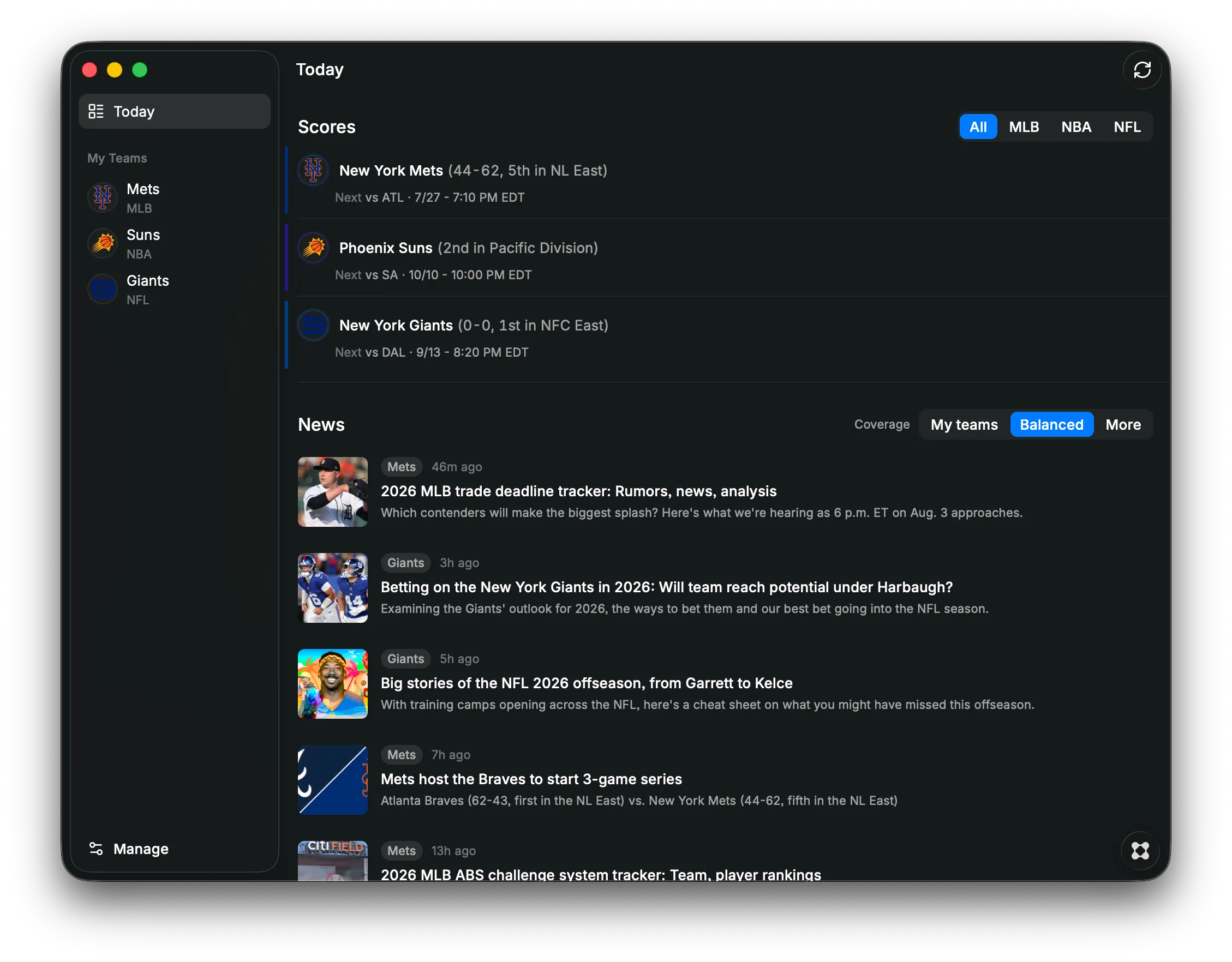Click the Manage sliders icon in the sidebar
This screenshot has height=962, width=1232.
point(96,849)
